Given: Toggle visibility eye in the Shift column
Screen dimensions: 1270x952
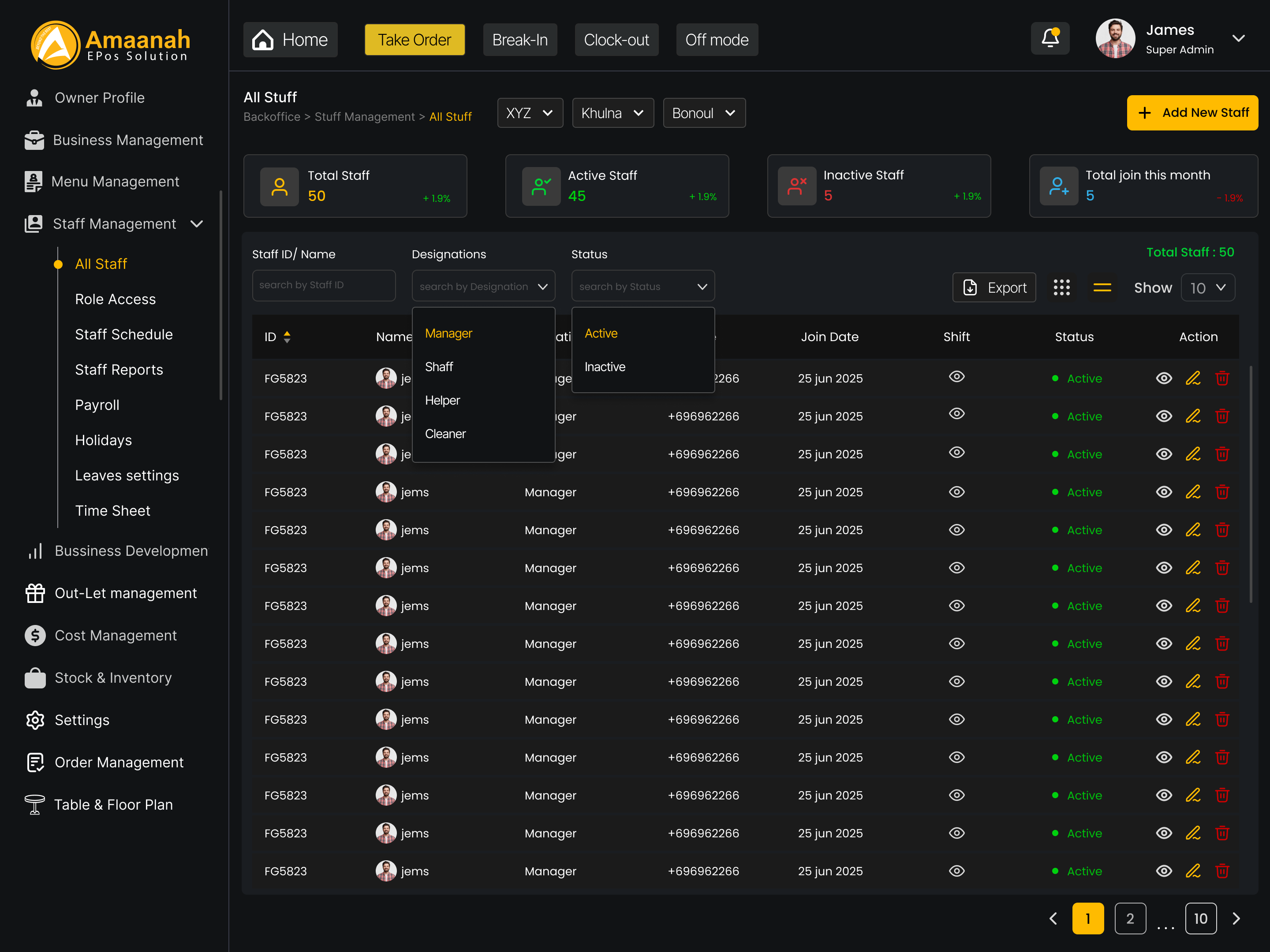Looking at the screenshot, I should pyautogui.click(x=956, y=376).
